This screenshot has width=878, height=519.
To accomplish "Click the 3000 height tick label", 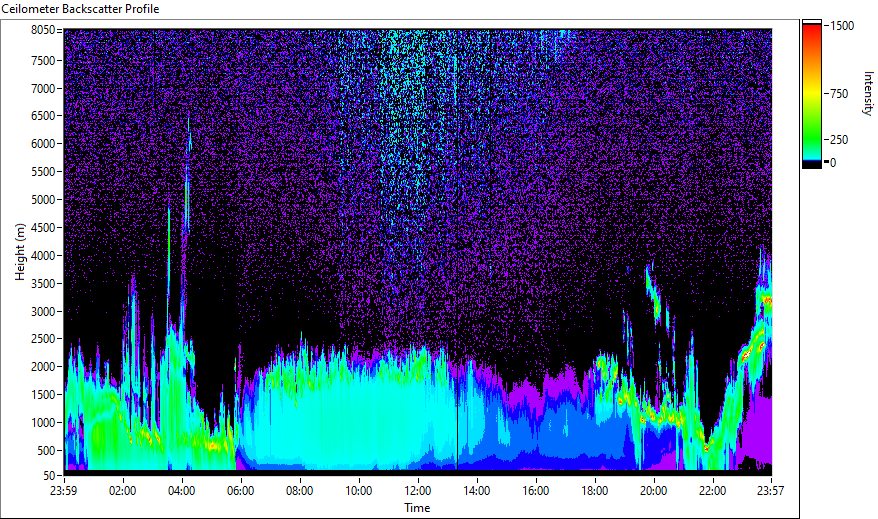I will point(43,311).
